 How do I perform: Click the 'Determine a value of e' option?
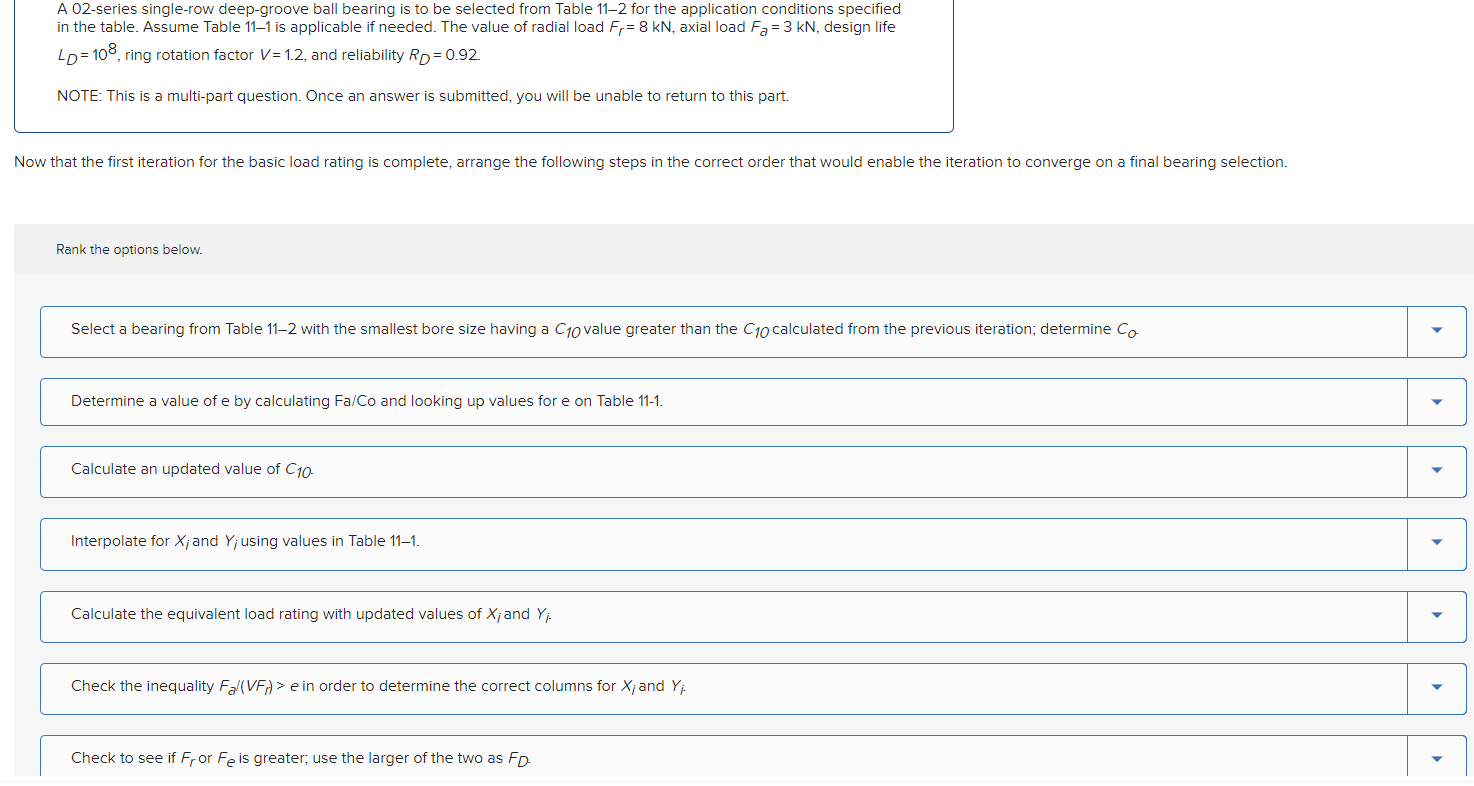366,401
